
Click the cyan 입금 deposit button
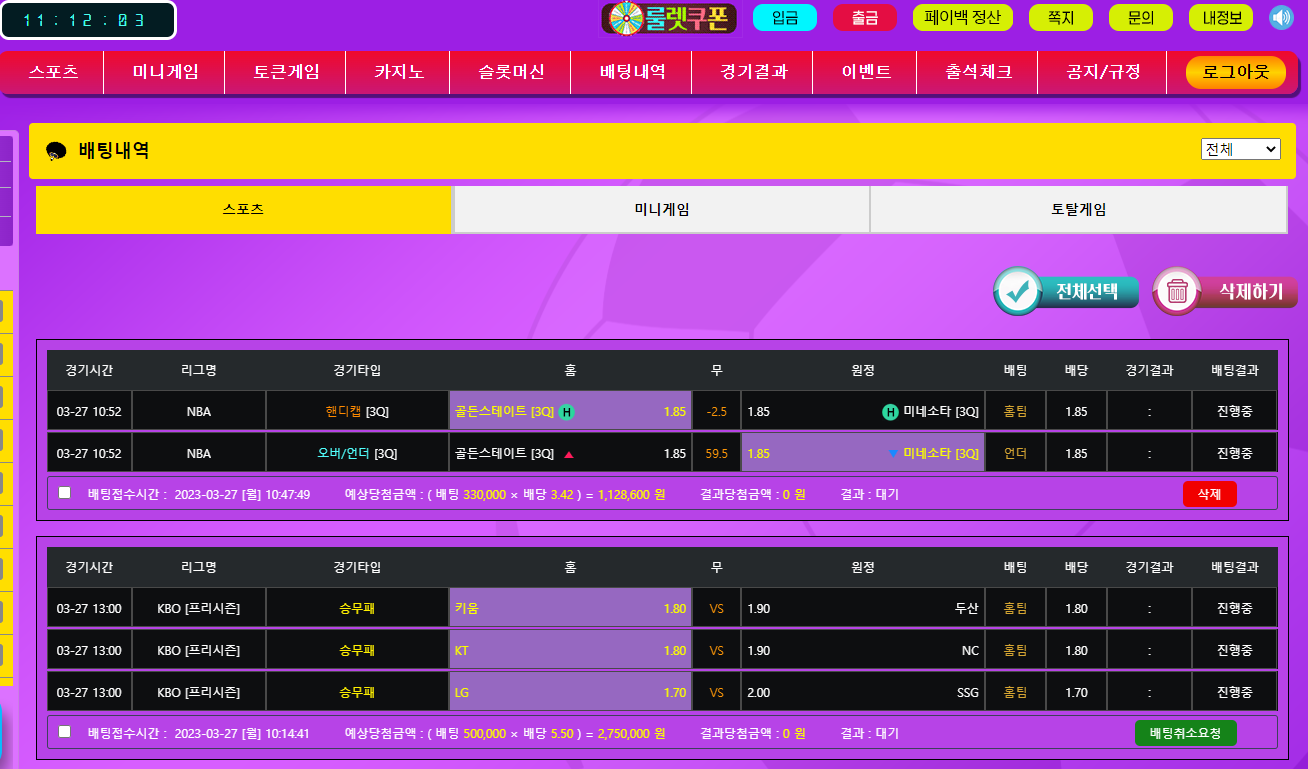pos(784,18)
